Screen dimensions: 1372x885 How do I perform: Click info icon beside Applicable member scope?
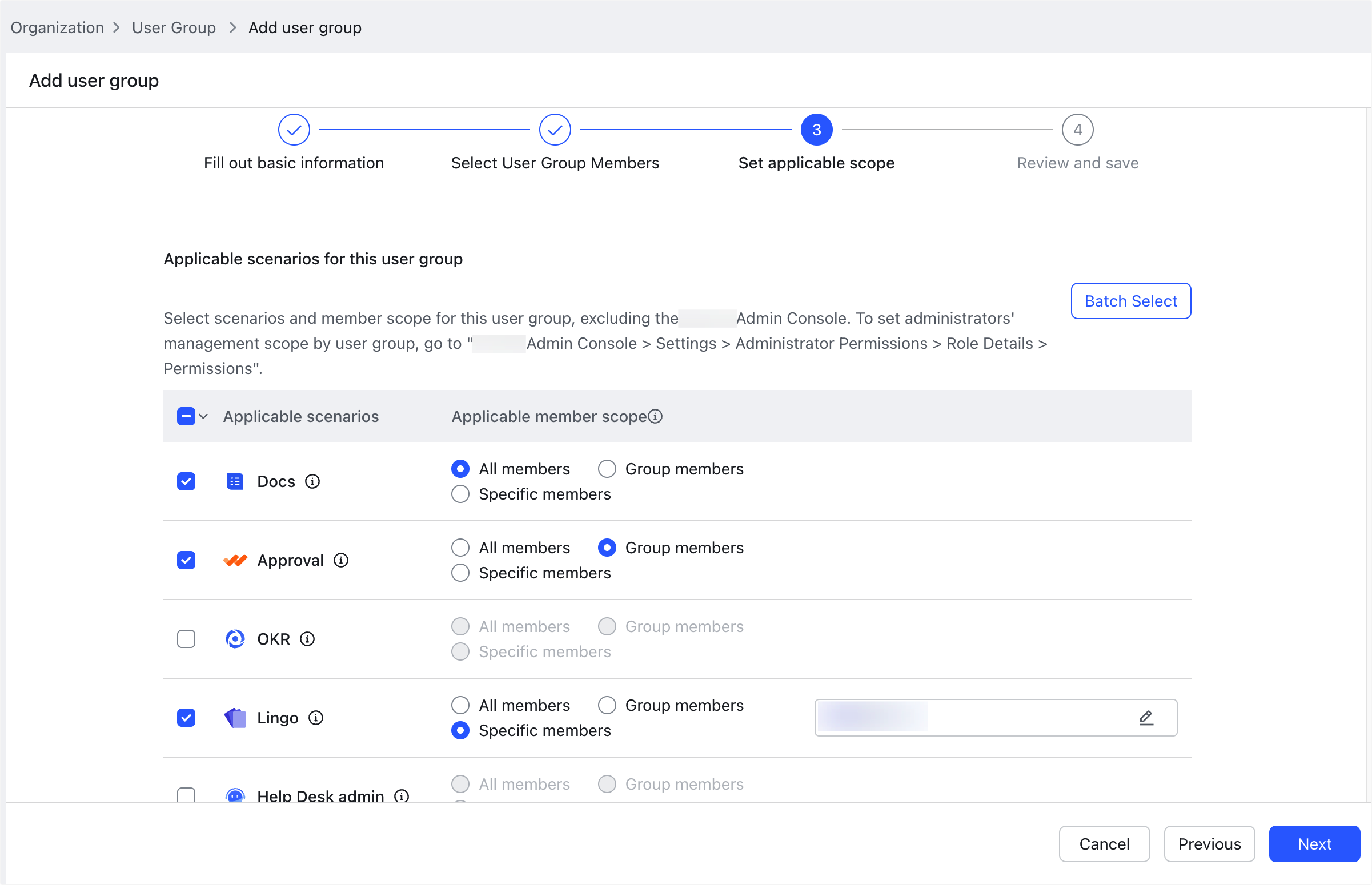coord(655,417)
